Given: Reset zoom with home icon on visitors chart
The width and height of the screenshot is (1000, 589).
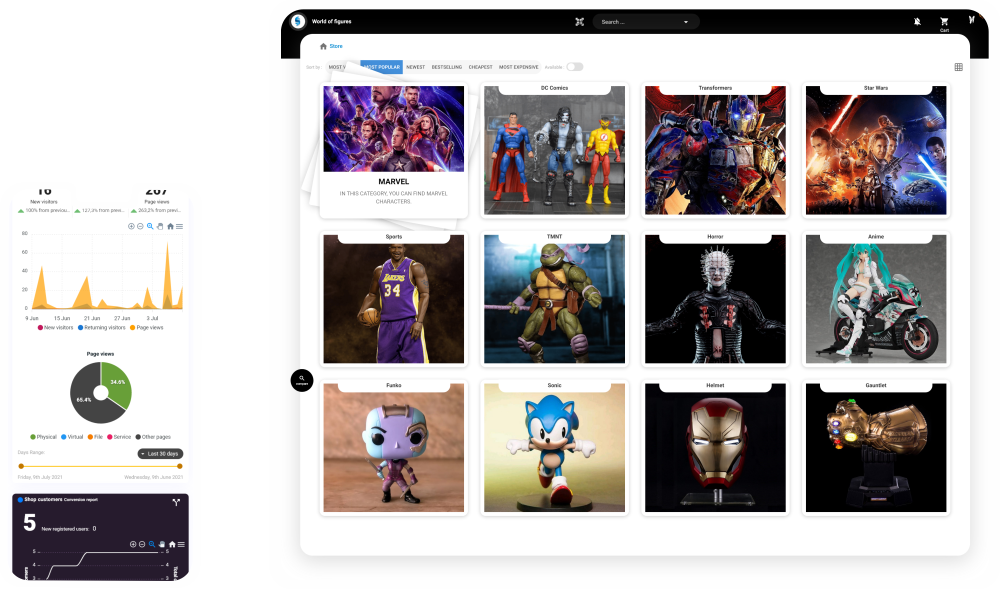Looking at the screenshot, I should [x=170, y=226].
